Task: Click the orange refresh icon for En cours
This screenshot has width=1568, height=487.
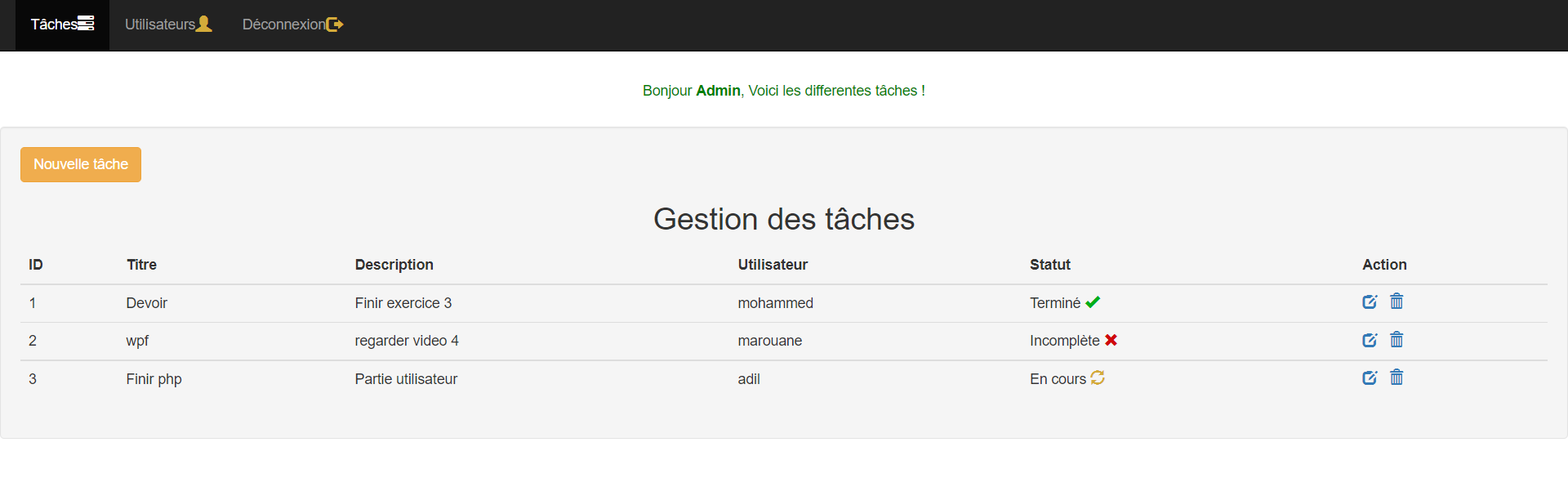Action: (x=1097, y=378)
